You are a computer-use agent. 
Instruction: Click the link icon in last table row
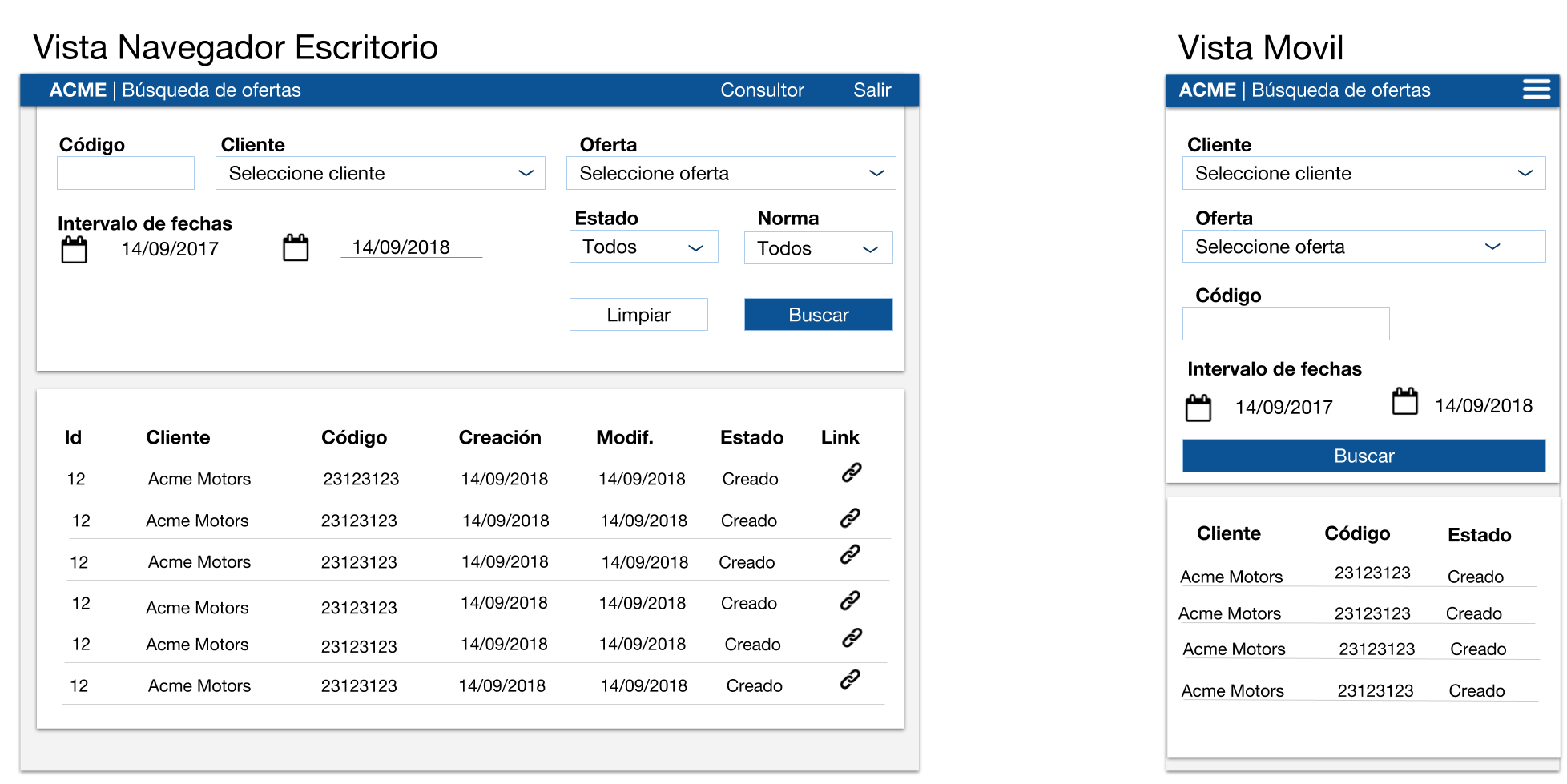click(850, 680)
